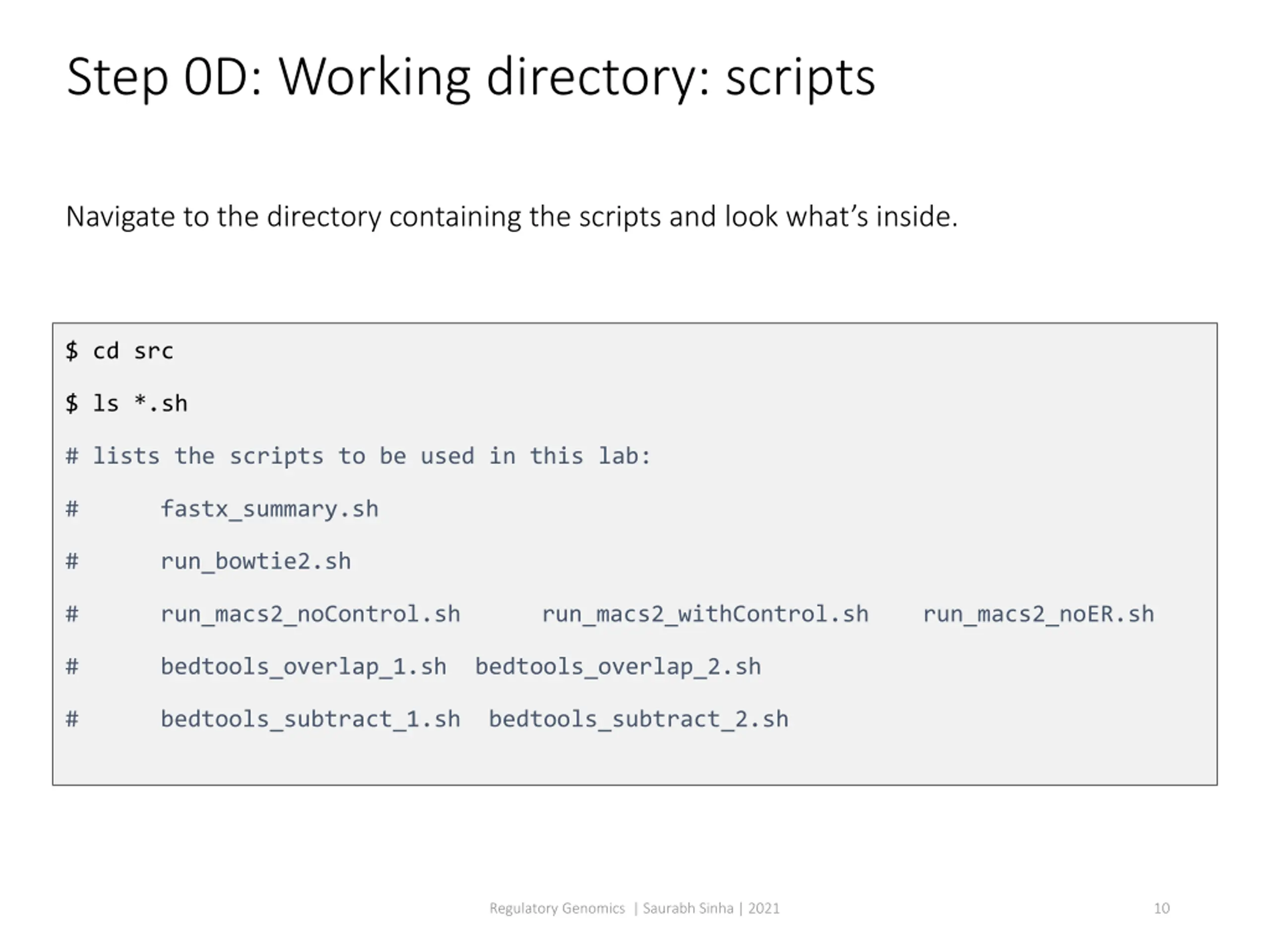1270x952 pixels.
Task: Click the 'Saurabh Sinha' author name in footer
Action: [x=688, y=908]
